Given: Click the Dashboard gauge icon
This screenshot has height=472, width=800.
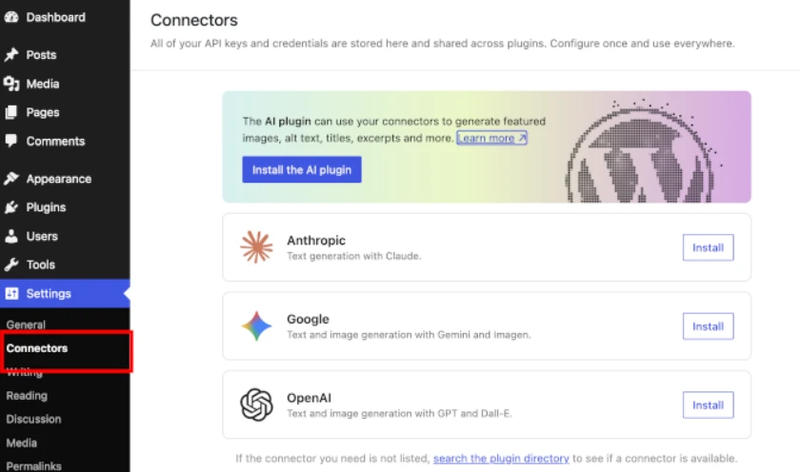Looking at the screenshot, I should (x=11, y=17).
